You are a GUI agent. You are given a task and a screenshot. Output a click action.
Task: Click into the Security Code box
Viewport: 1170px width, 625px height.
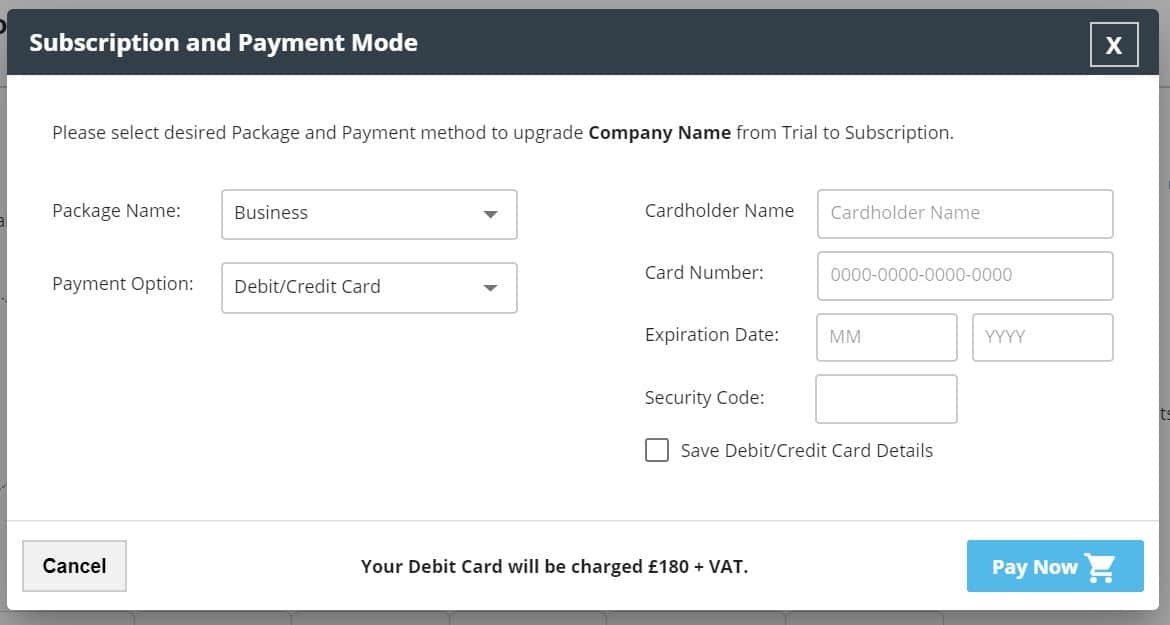[x=886, y=399]
